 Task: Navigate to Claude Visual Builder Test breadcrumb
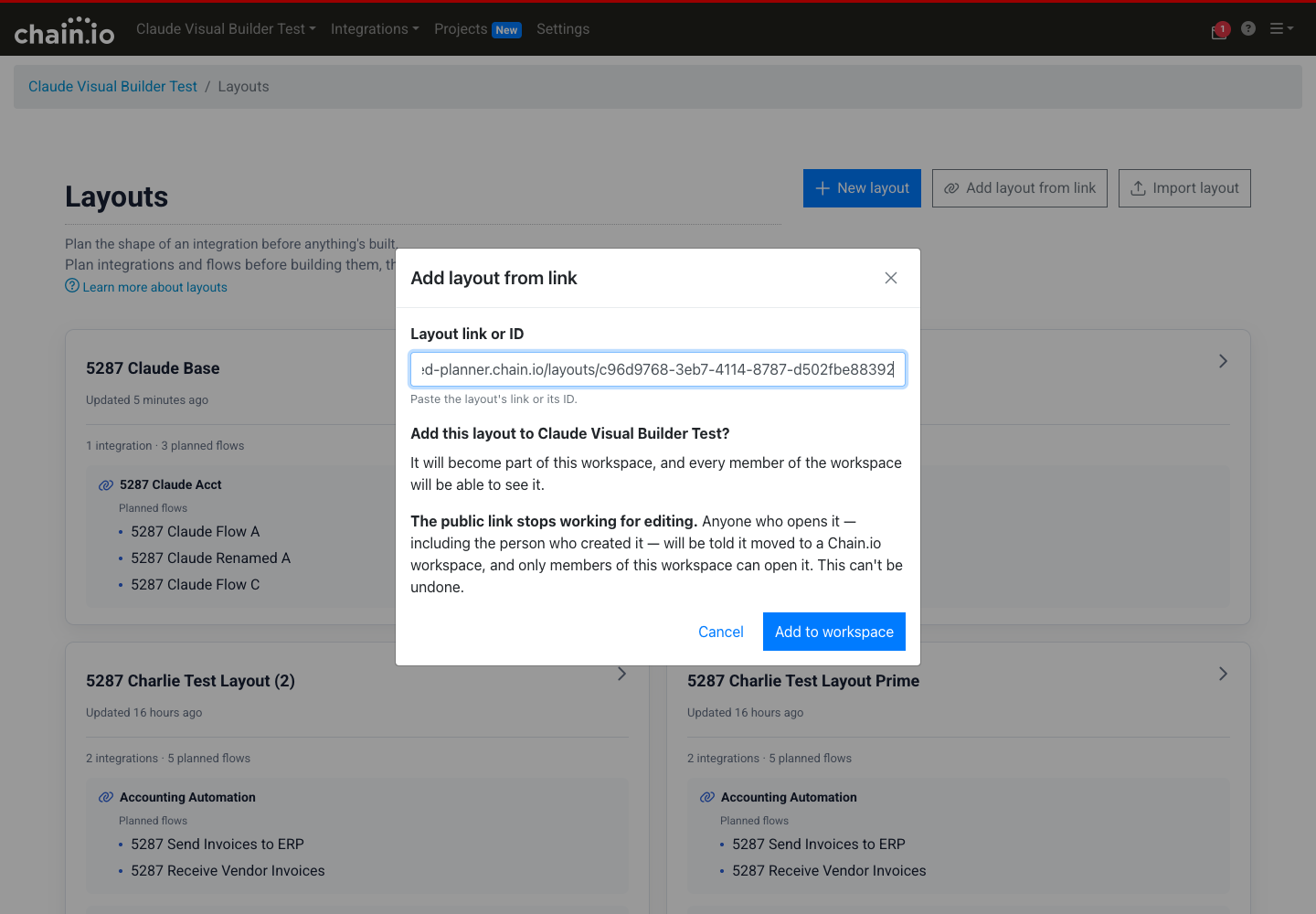(x=112, y=87)
